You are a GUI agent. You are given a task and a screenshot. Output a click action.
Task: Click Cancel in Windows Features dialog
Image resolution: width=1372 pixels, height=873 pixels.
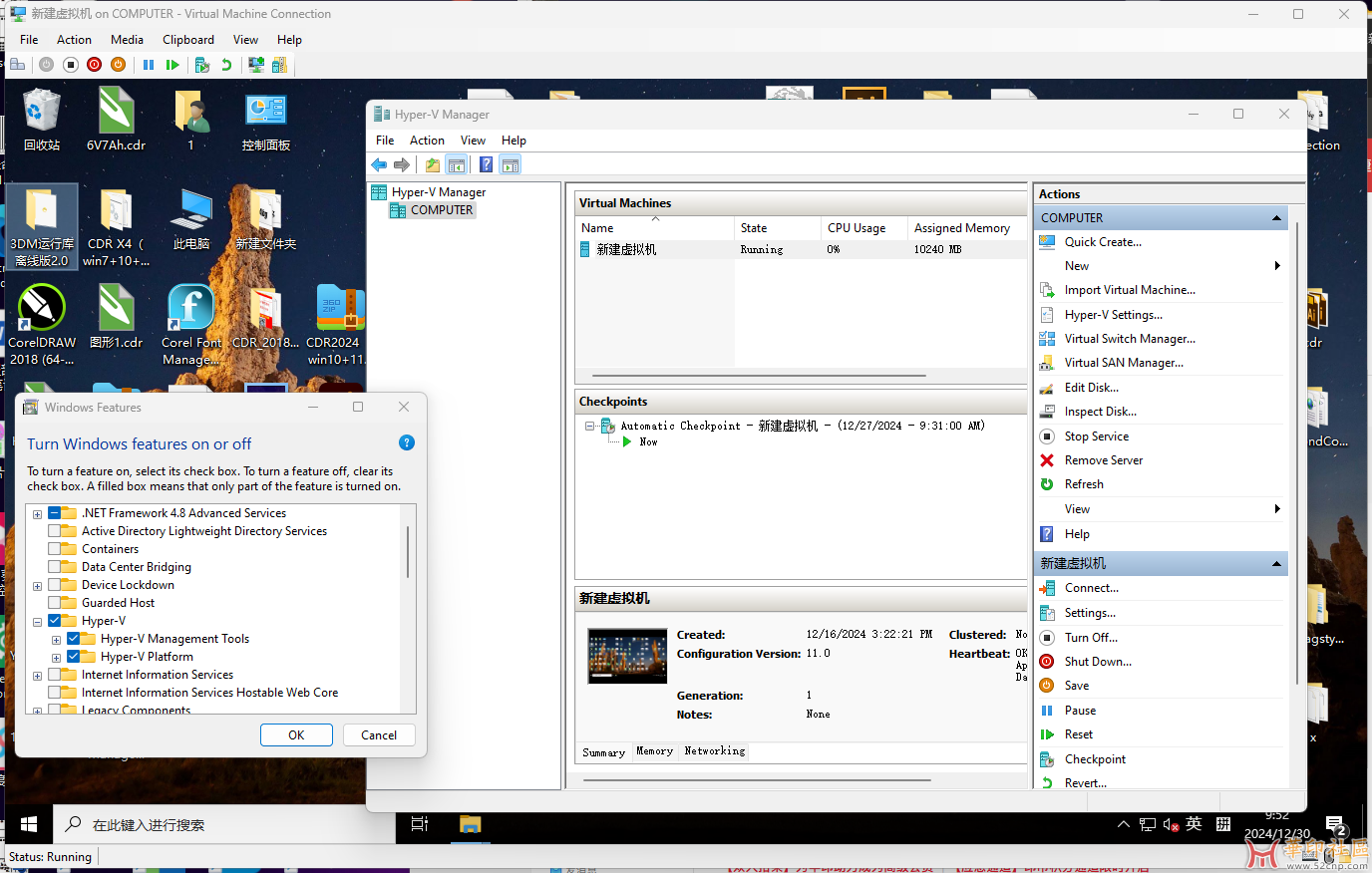pos(379,734)
